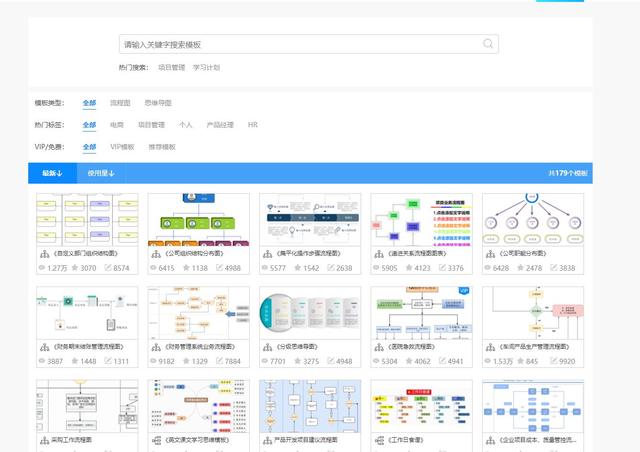Click flowchart icon beside 自定义部门组织结构图
Image resolution: width=640 pixels, height=452 pixels.
point(44,254)
